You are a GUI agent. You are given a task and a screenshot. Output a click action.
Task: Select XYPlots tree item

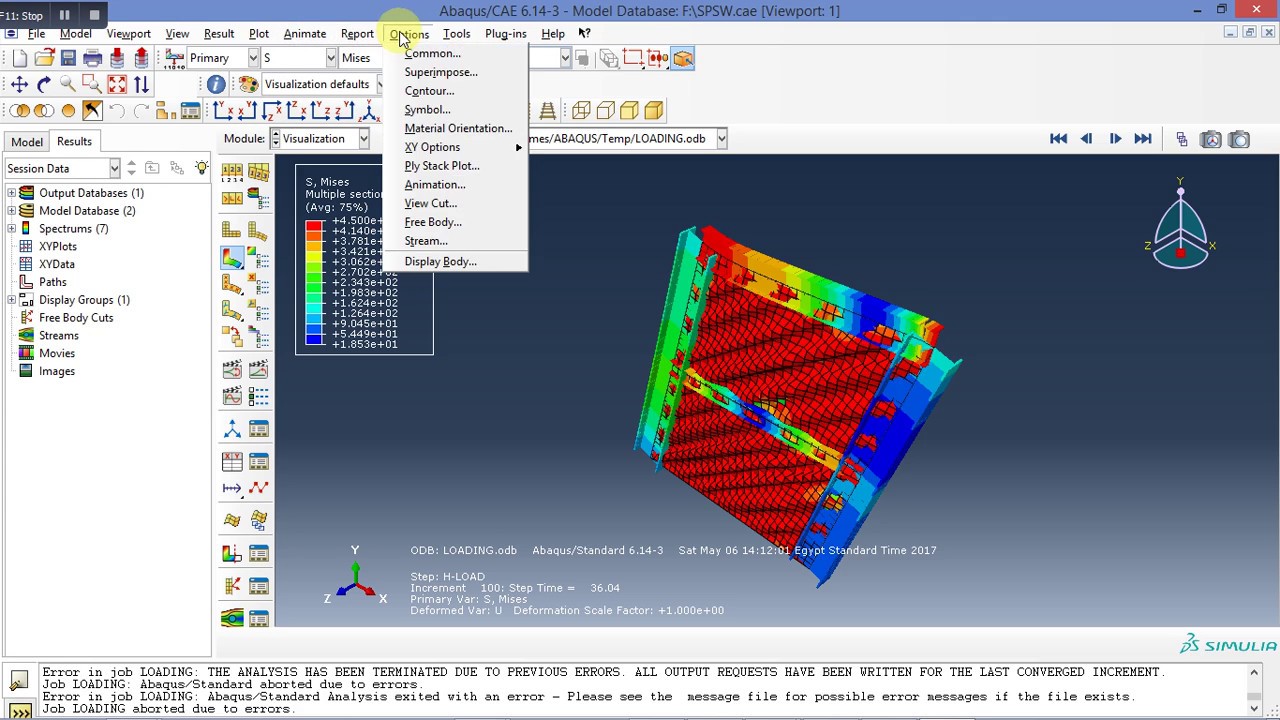click(58, 246)
